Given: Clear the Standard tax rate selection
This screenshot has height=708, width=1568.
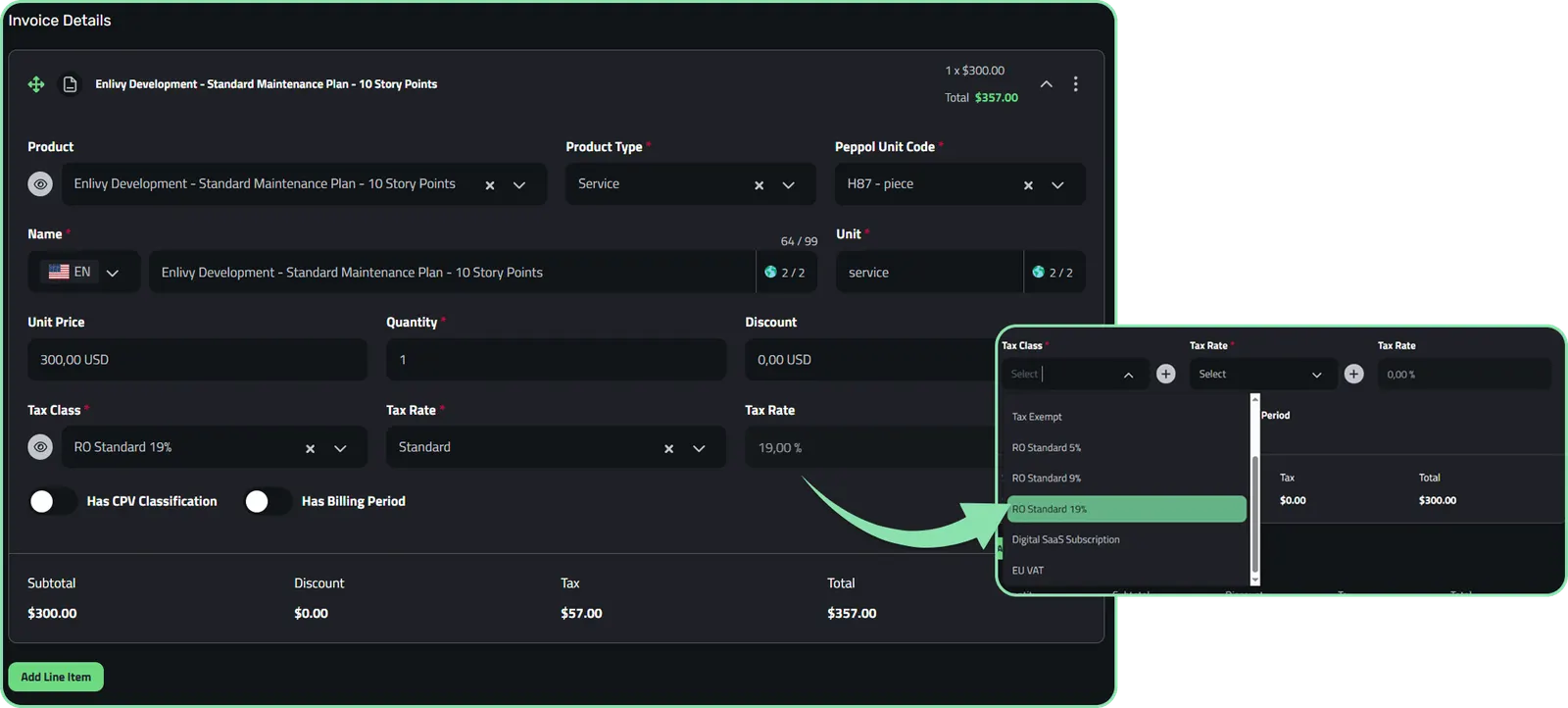Looking at the screenshot, I should (668, 448).
